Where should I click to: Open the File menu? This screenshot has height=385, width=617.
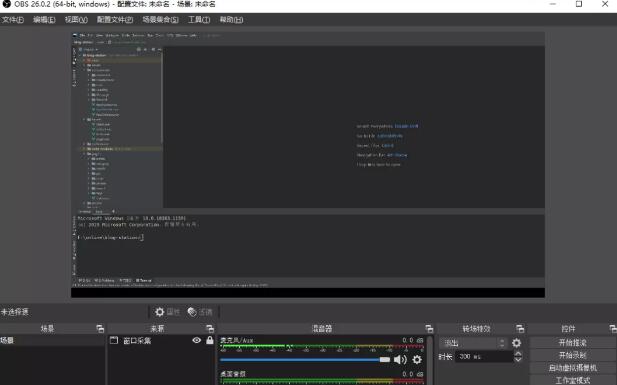click(x=13, y=20)
